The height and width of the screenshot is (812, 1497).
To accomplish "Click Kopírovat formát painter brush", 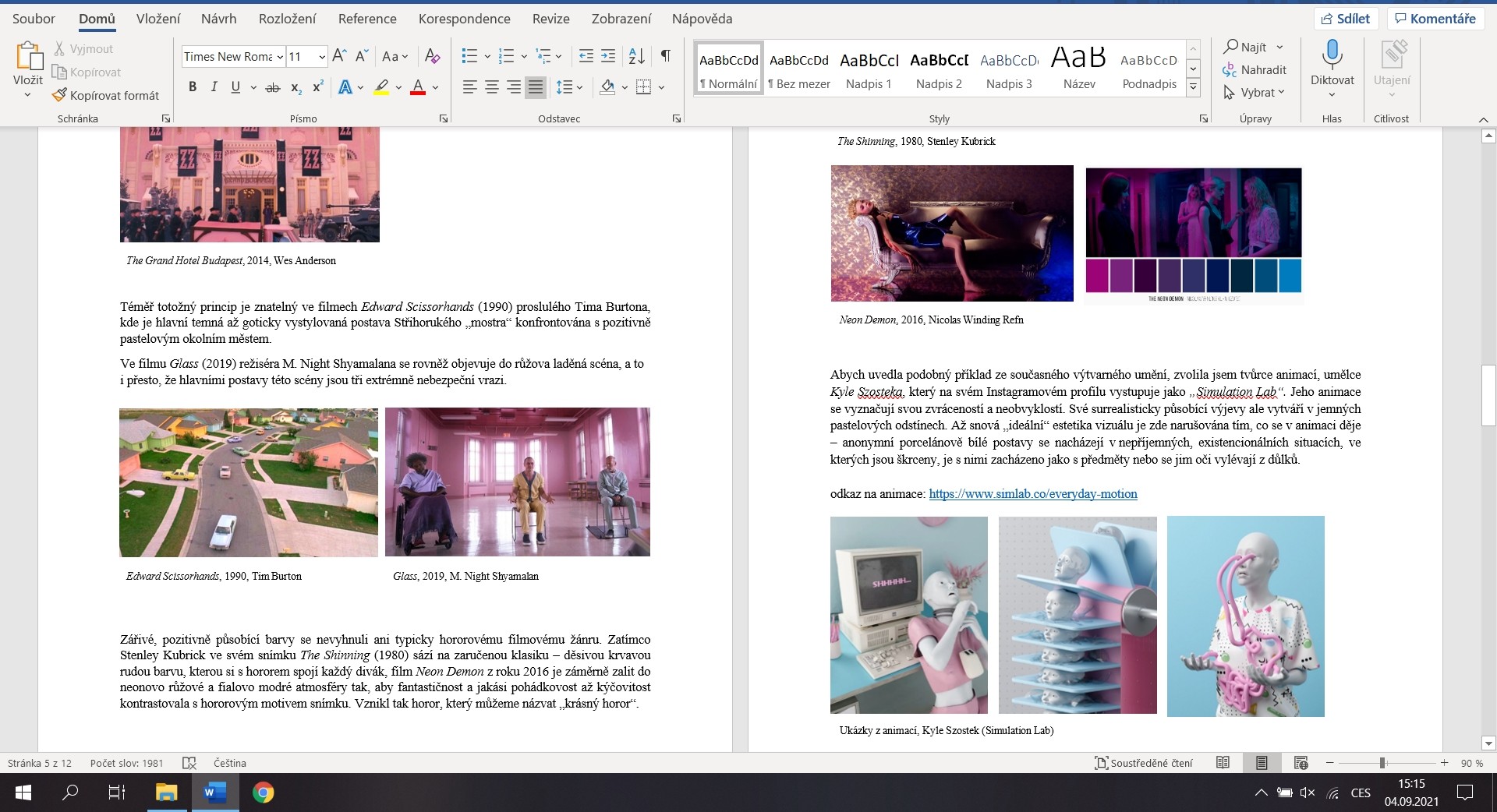I will (59, 95).
